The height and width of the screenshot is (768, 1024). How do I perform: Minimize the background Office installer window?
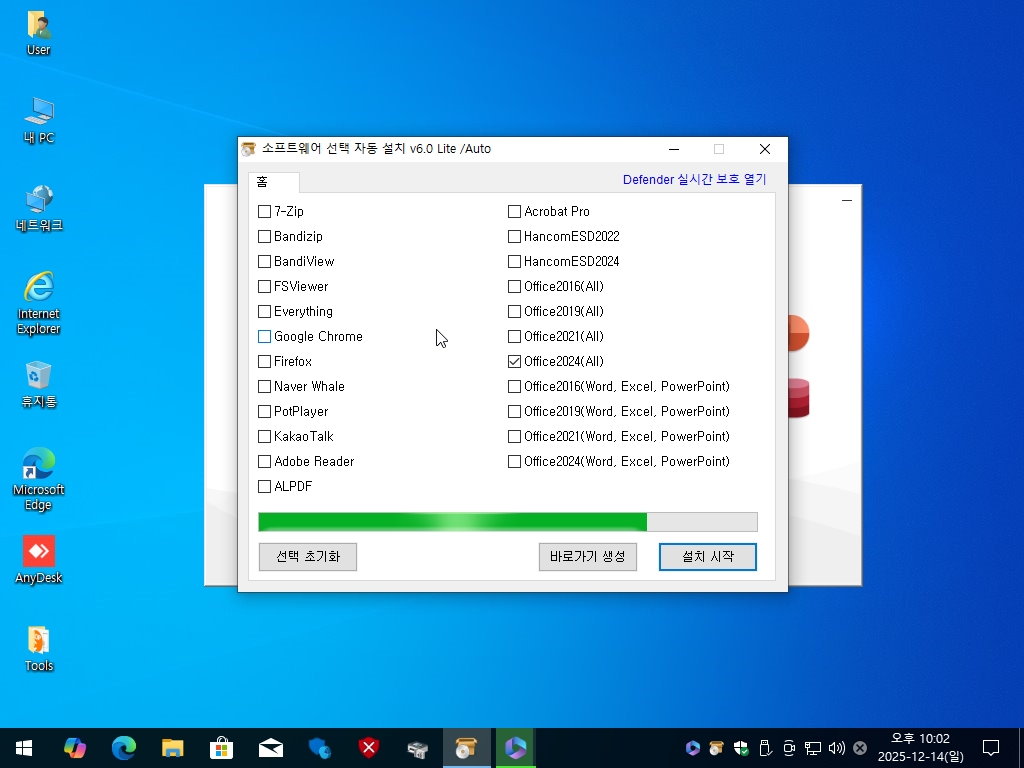(x=847, y=200)
